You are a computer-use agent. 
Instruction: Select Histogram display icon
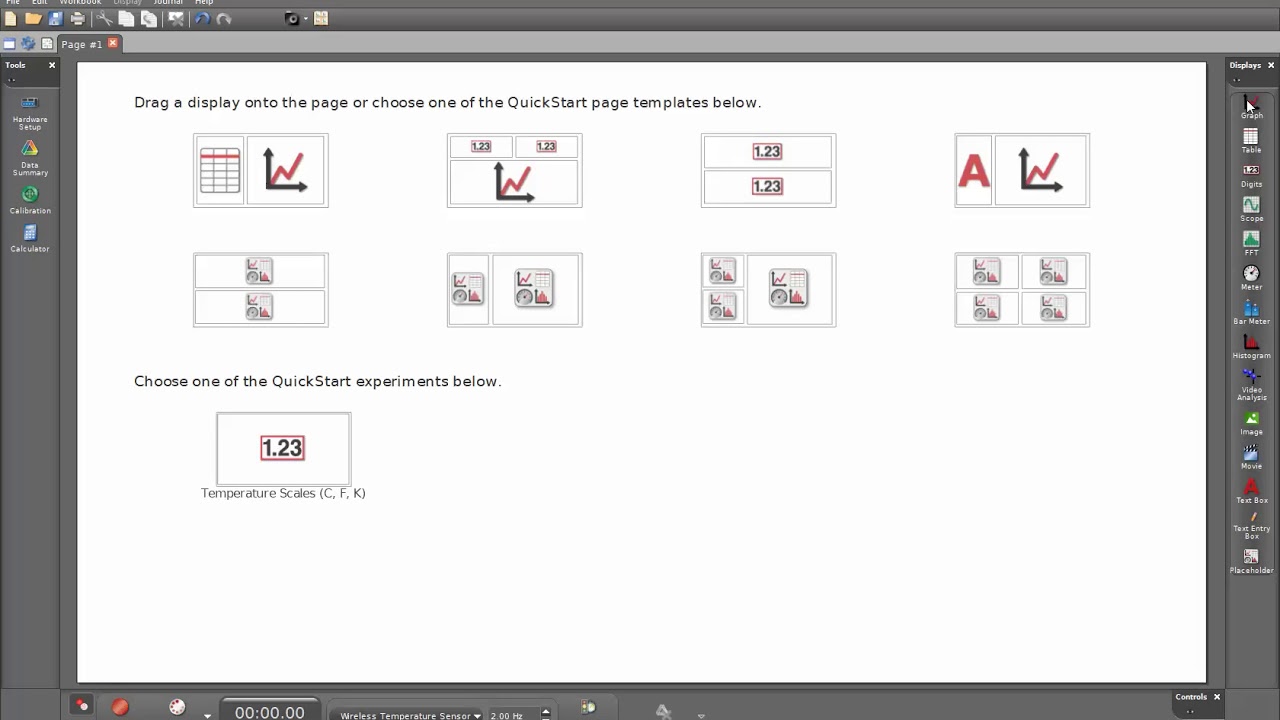tap(1251, 346)
